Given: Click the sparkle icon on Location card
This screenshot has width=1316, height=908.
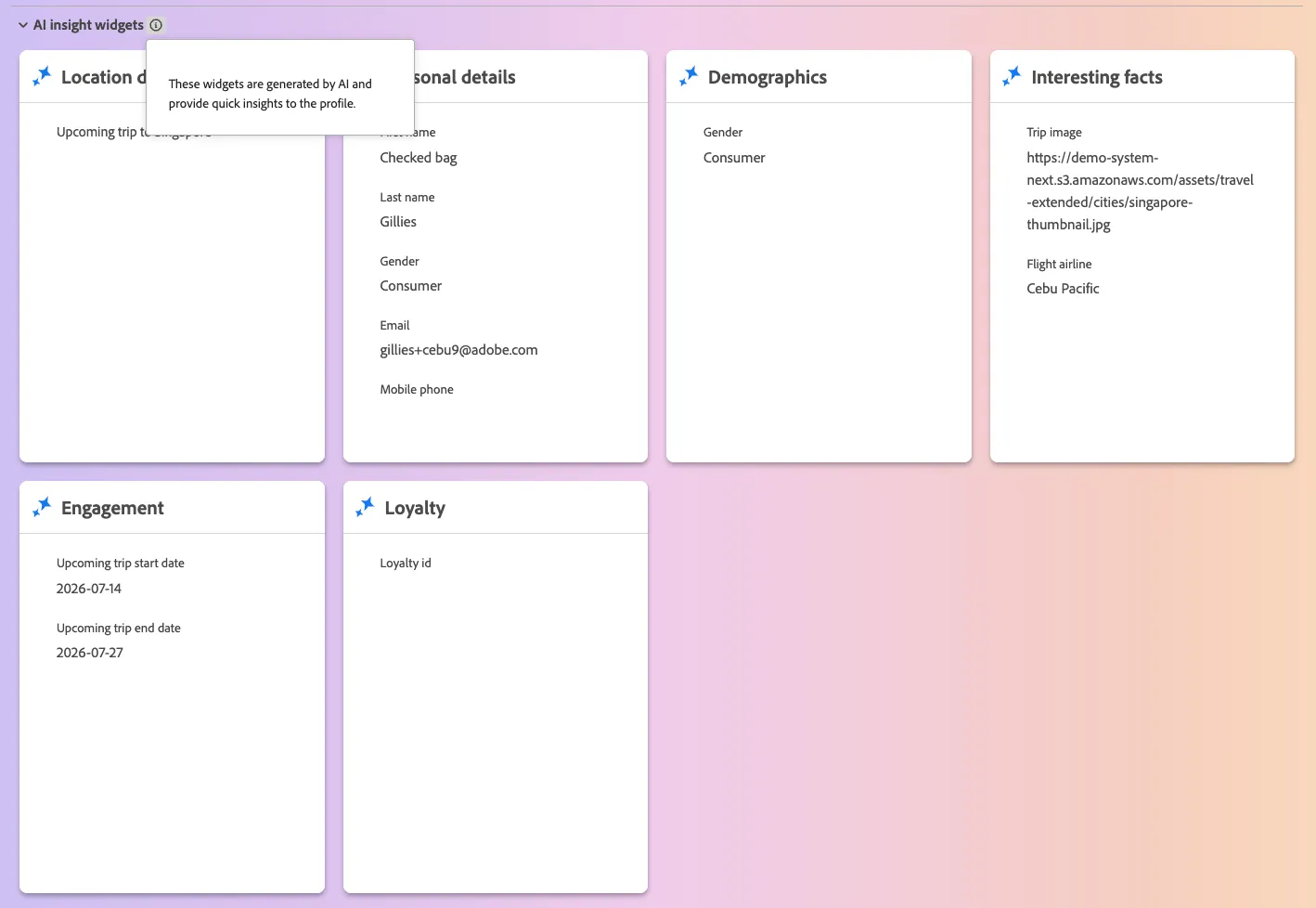Looking at the screenshot, I should 42,76.
